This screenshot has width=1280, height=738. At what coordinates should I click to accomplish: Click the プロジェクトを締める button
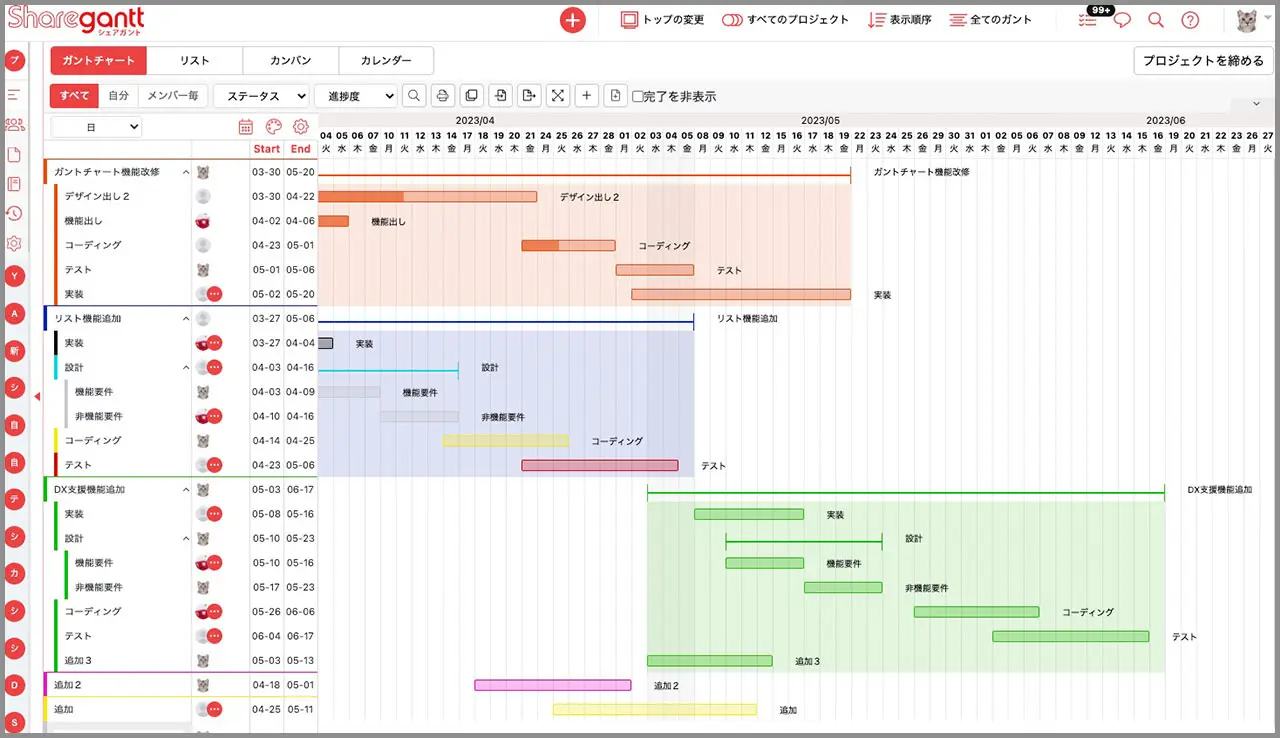tap(1203, 61)
